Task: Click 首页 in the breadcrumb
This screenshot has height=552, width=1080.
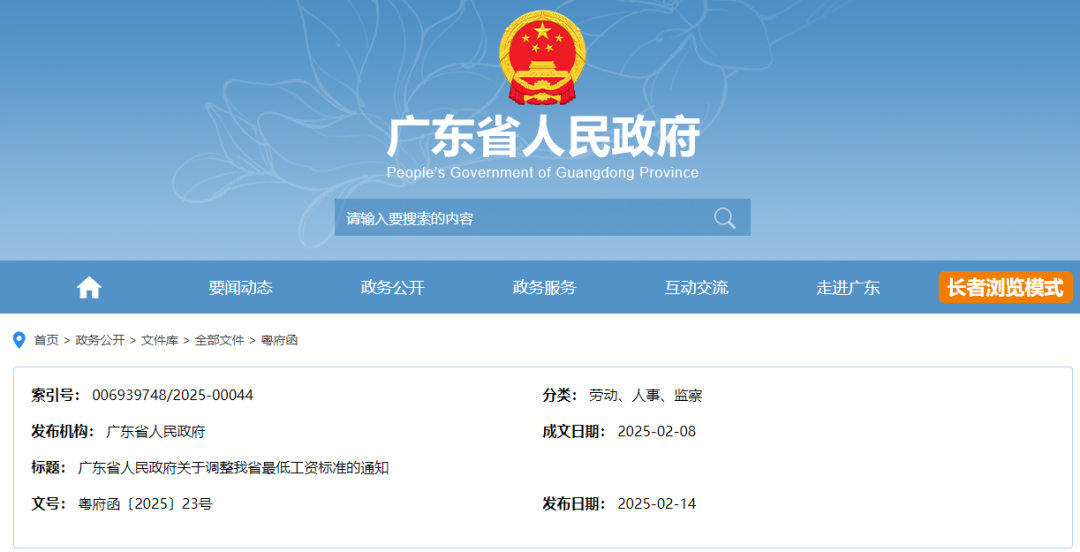Action: 46,340
